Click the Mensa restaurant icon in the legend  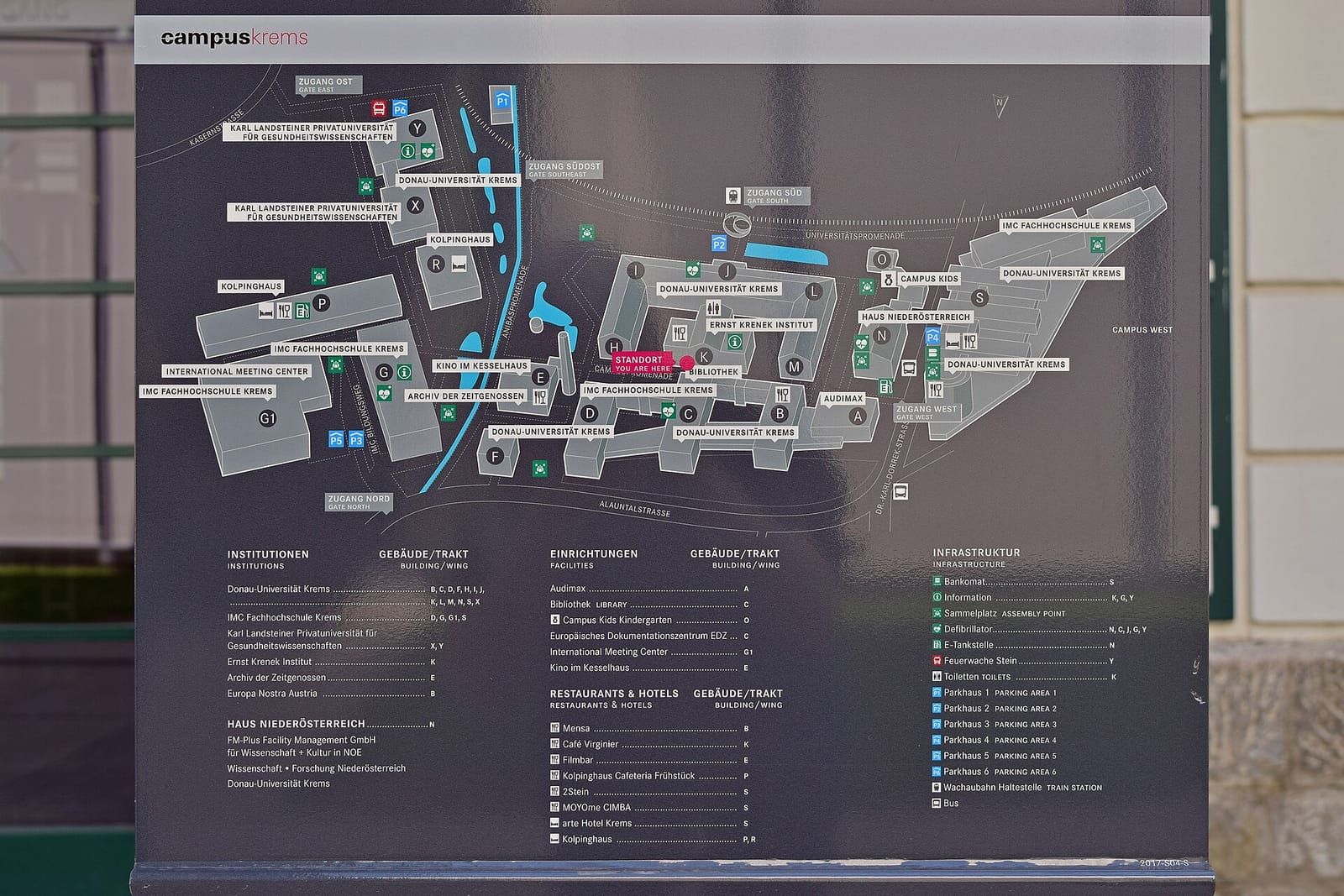554,728
